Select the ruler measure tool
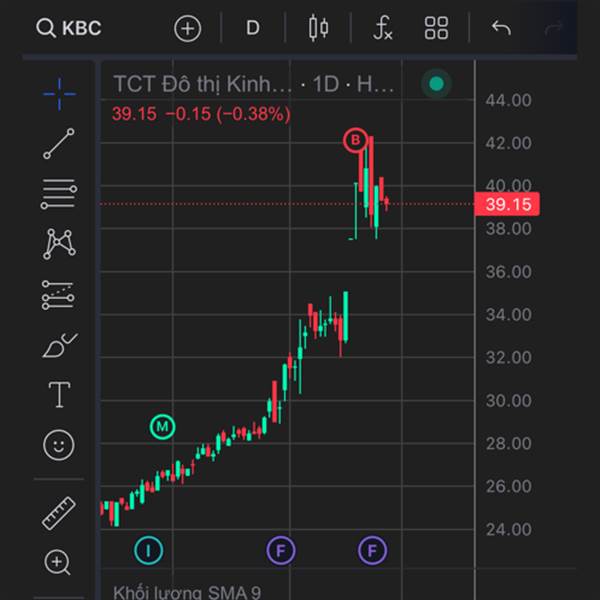 click(59, 513)
